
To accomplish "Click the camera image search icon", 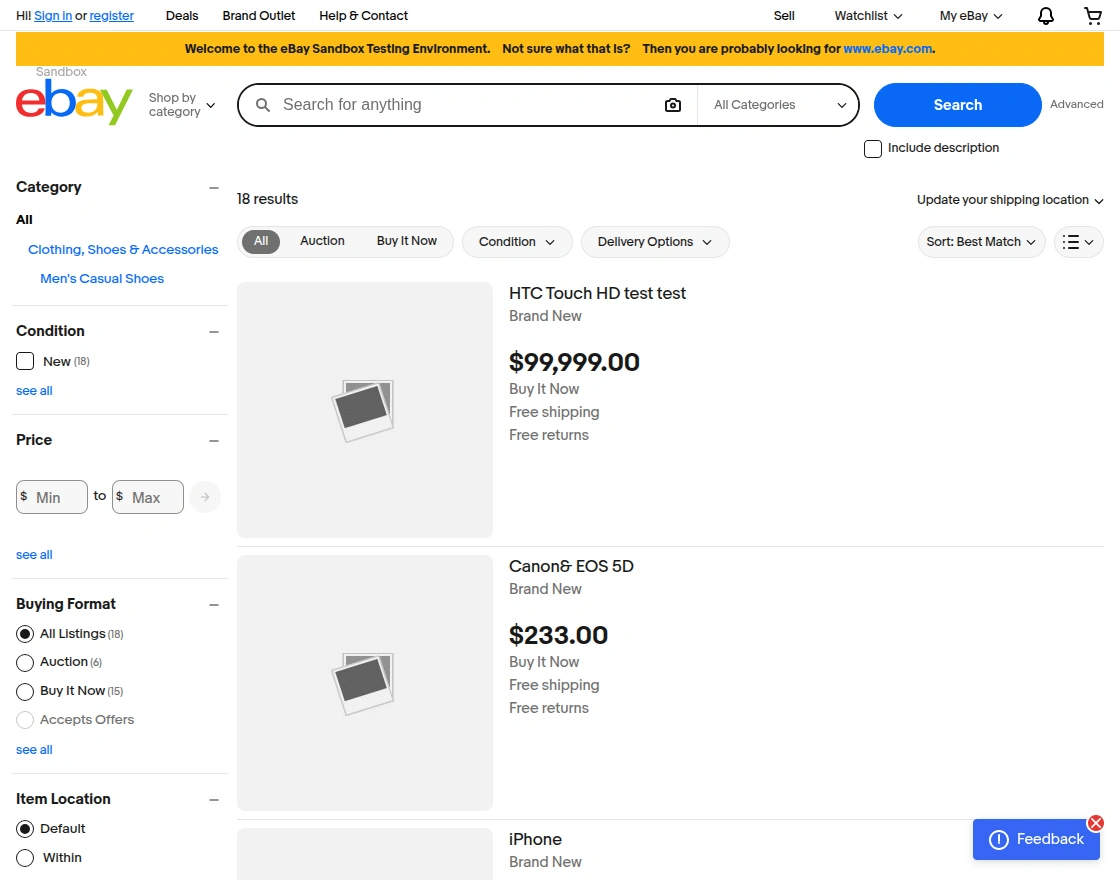I will pos(673,105).
